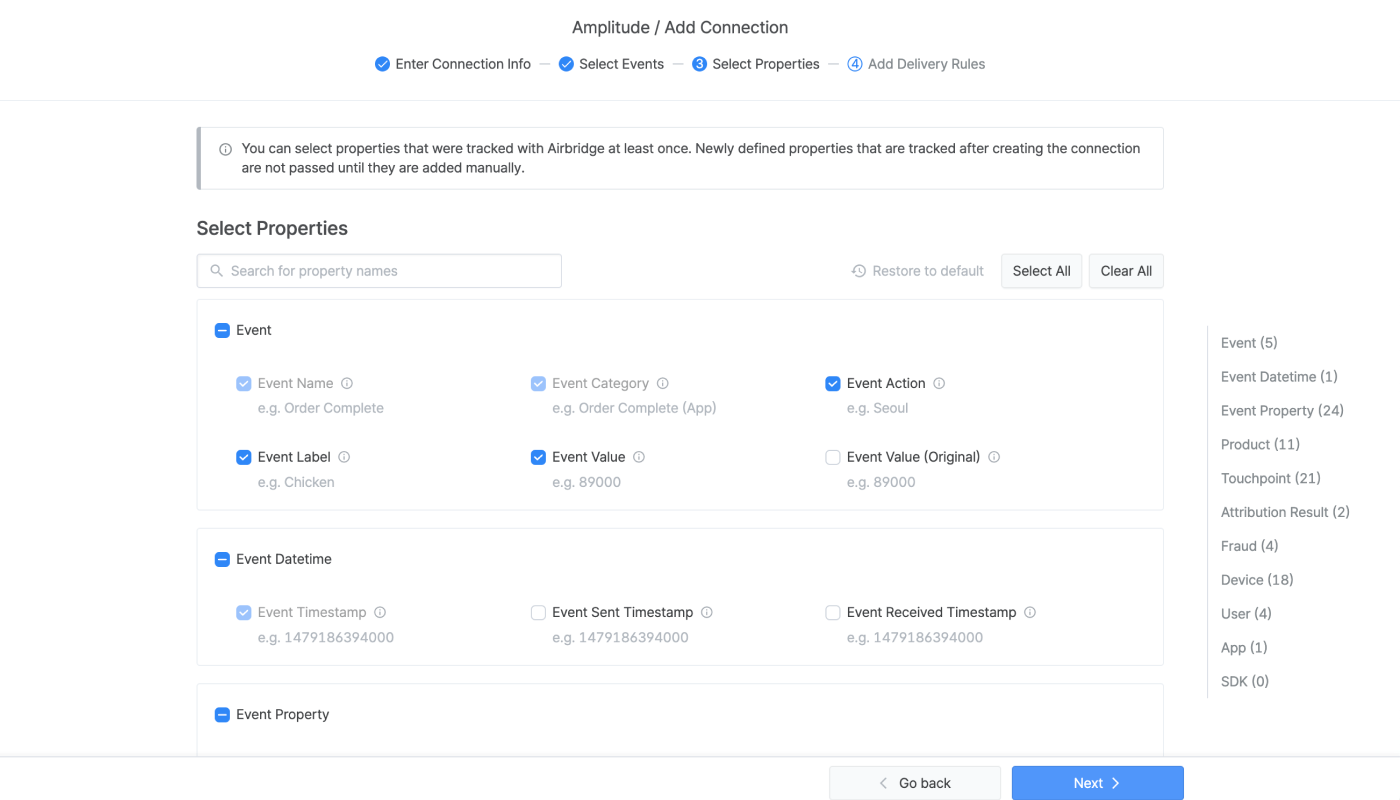The image size is (1400, 800).
Task: Jump to Device (18) section
Action: point(1257,580)
